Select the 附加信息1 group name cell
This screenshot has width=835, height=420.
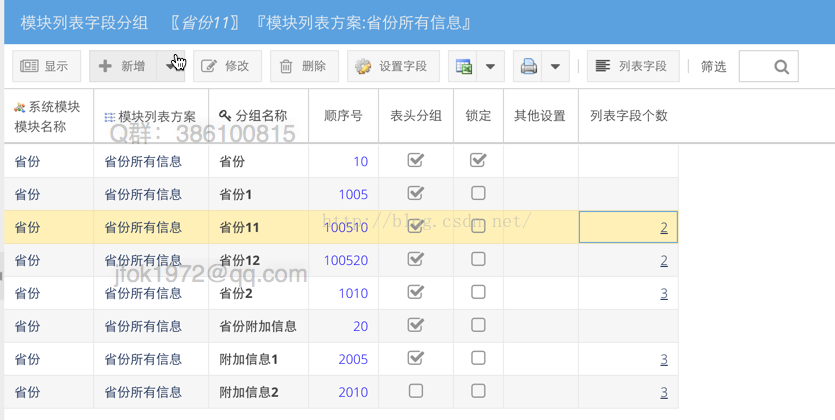click(258, 359)
